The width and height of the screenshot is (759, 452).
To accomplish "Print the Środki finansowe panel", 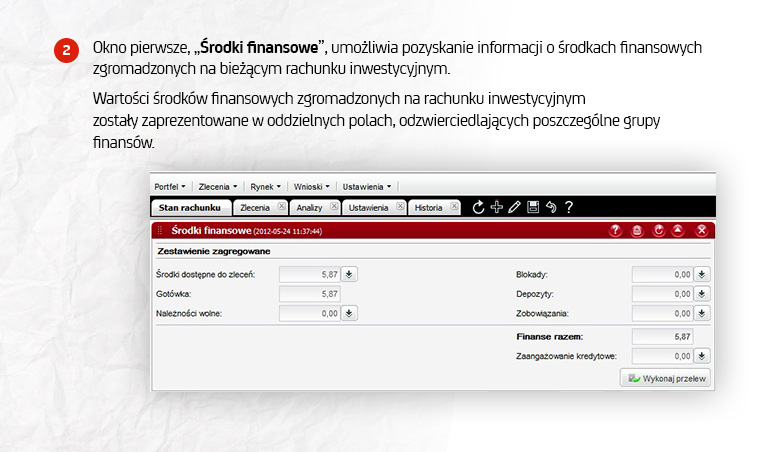I will click(637, 230).
